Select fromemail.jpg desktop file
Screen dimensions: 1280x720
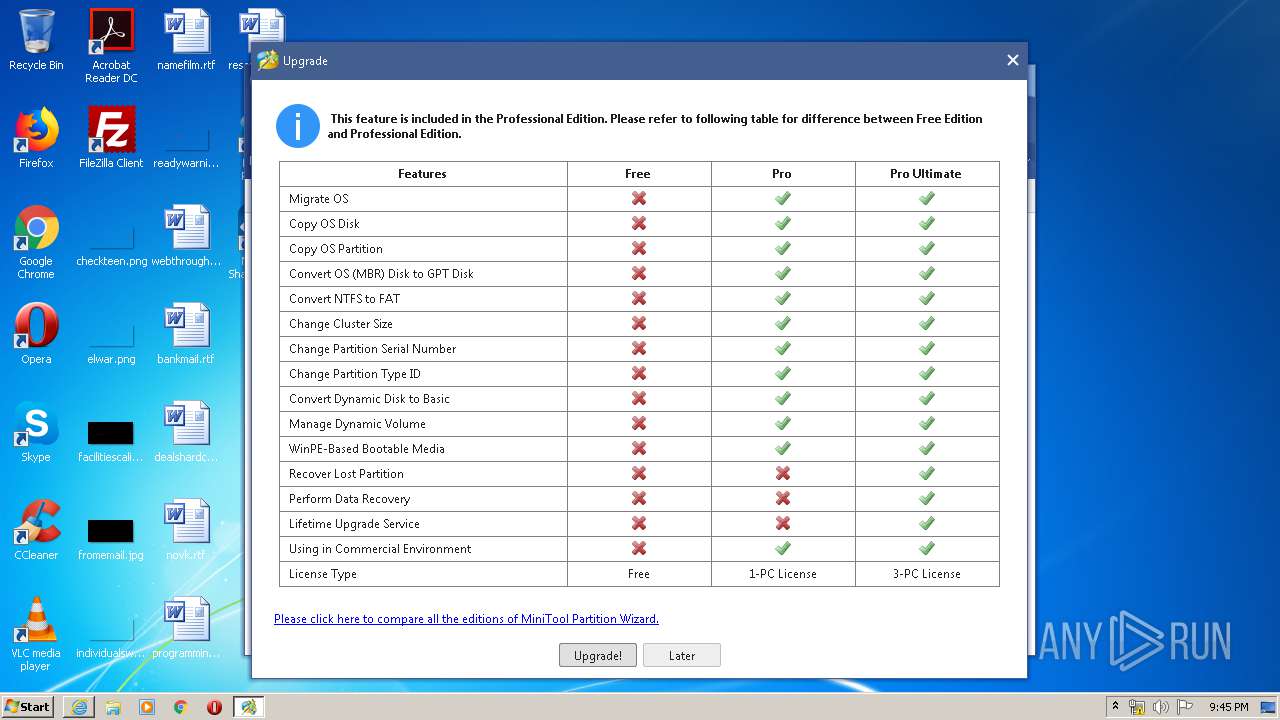[x=111, y=538]
